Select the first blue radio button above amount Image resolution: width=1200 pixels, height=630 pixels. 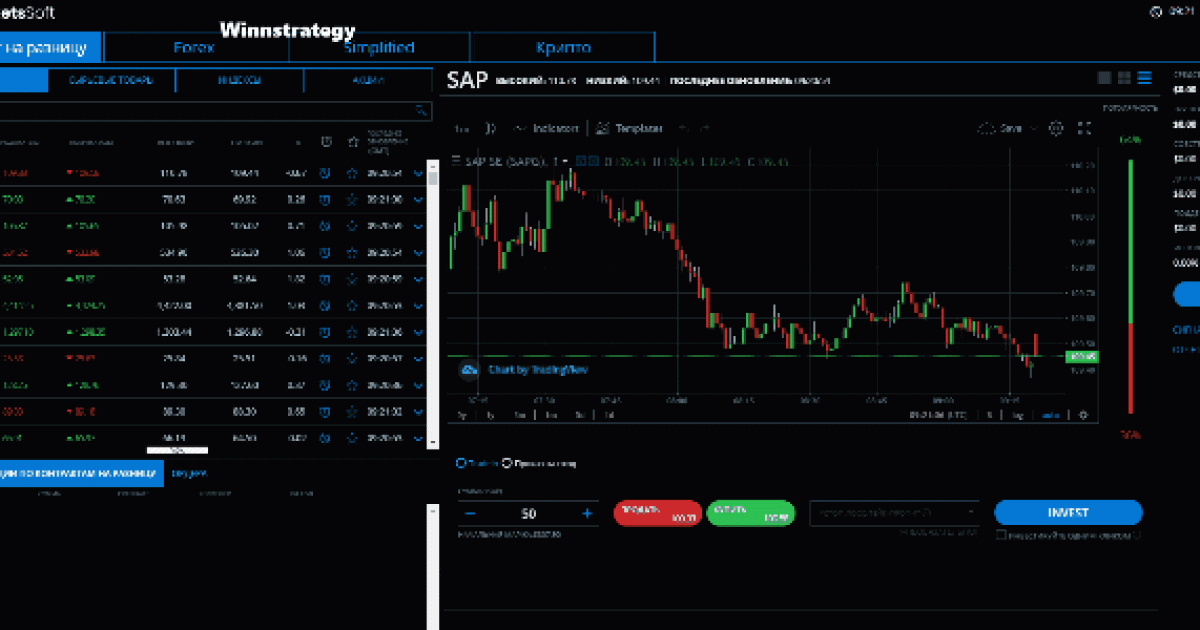tap(461, 463)
